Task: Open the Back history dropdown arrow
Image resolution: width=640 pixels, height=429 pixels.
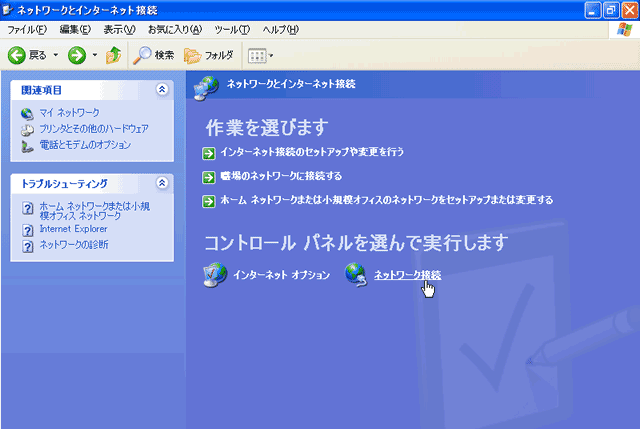Action: tap(56, 55)
